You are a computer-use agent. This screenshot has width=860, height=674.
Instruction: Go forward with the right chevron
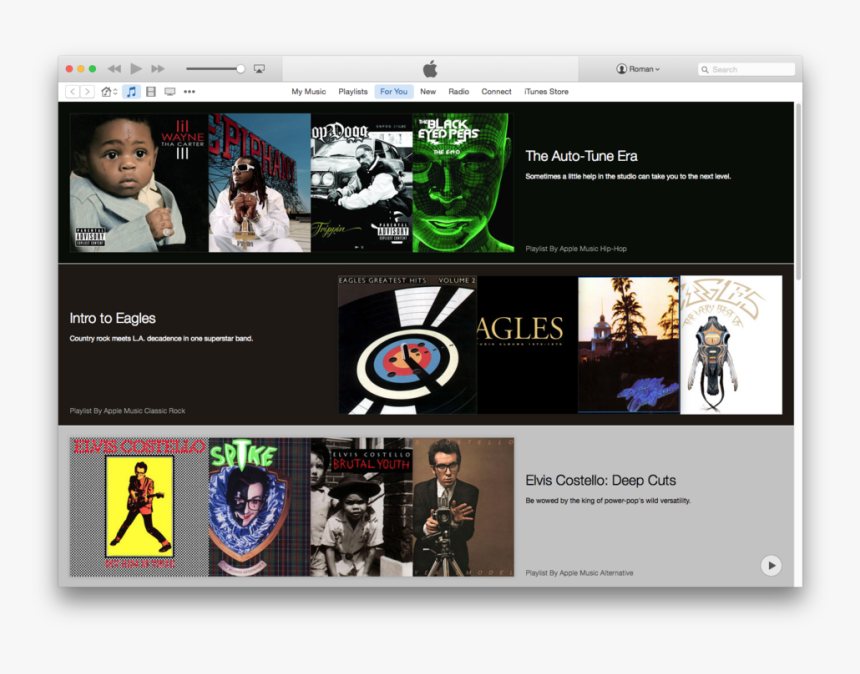coord(87,92)
